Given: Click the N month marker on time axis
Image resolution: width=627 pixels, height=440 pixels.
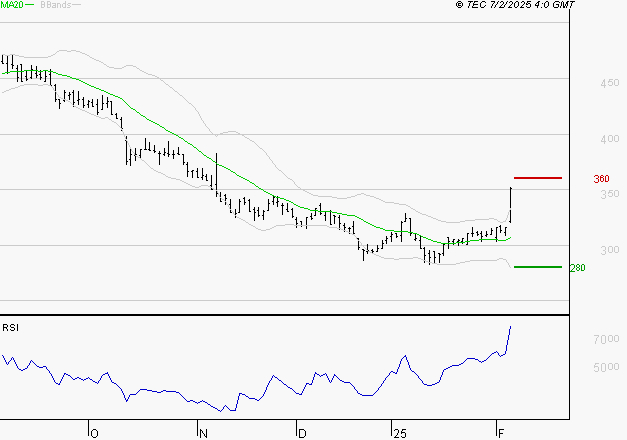Looking at the screenshot, I should (x=204, y=434).
